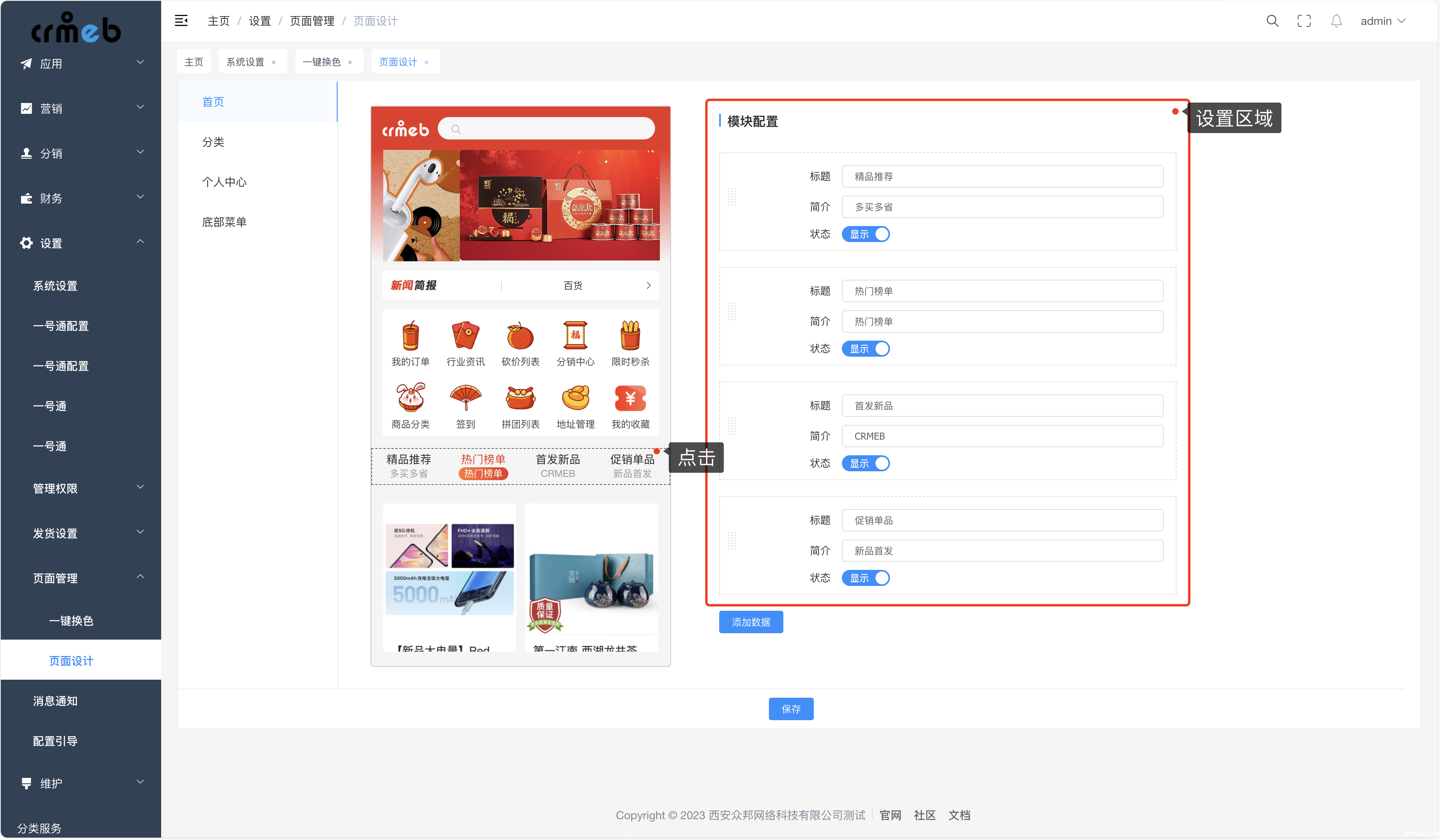Click drag handle of 精品推荐 module
This screenshot has width=1440, height=840.
[732, 198]
